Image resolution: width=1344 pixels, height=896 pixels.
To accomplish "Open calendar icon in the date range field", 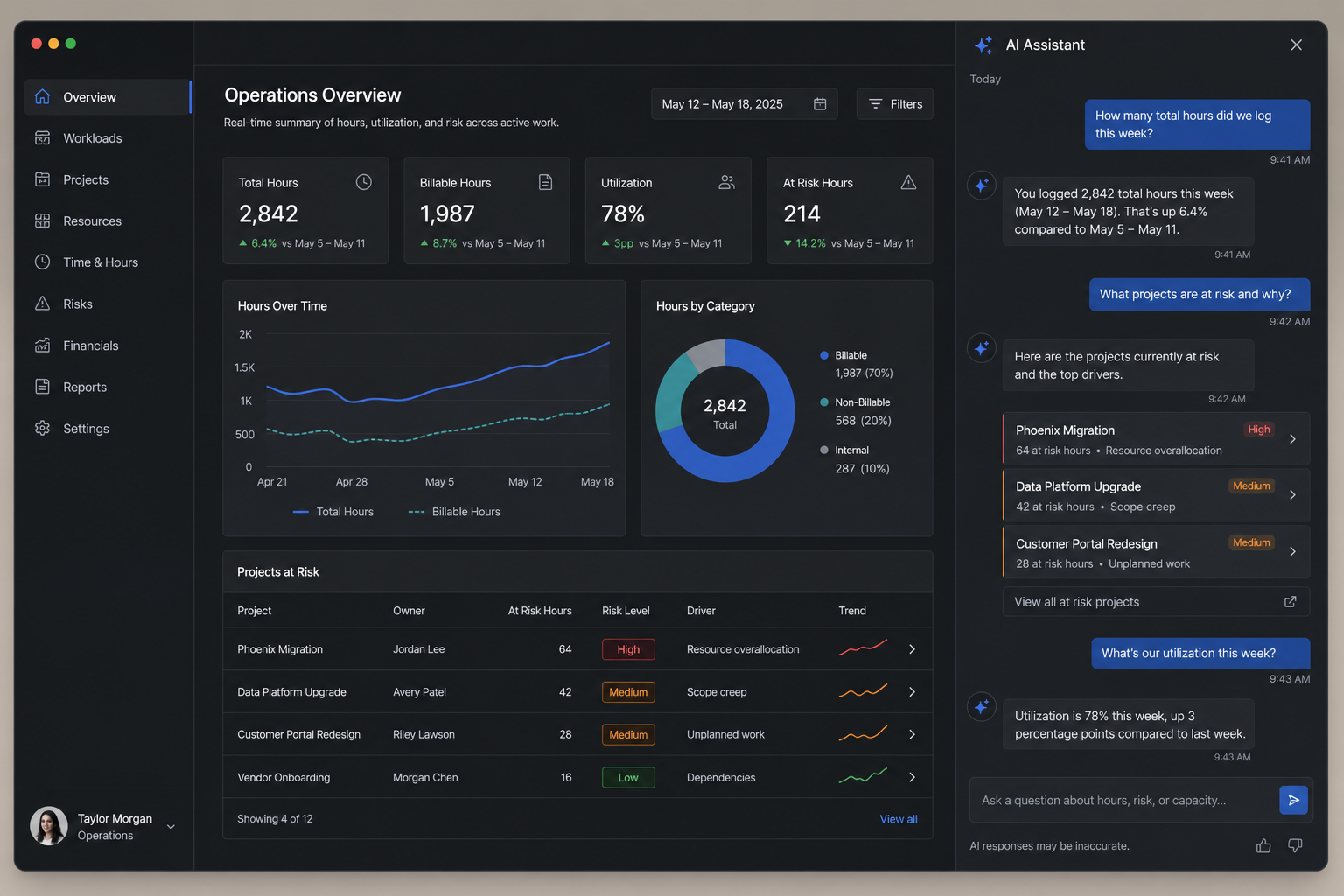I will coord(820,104).
